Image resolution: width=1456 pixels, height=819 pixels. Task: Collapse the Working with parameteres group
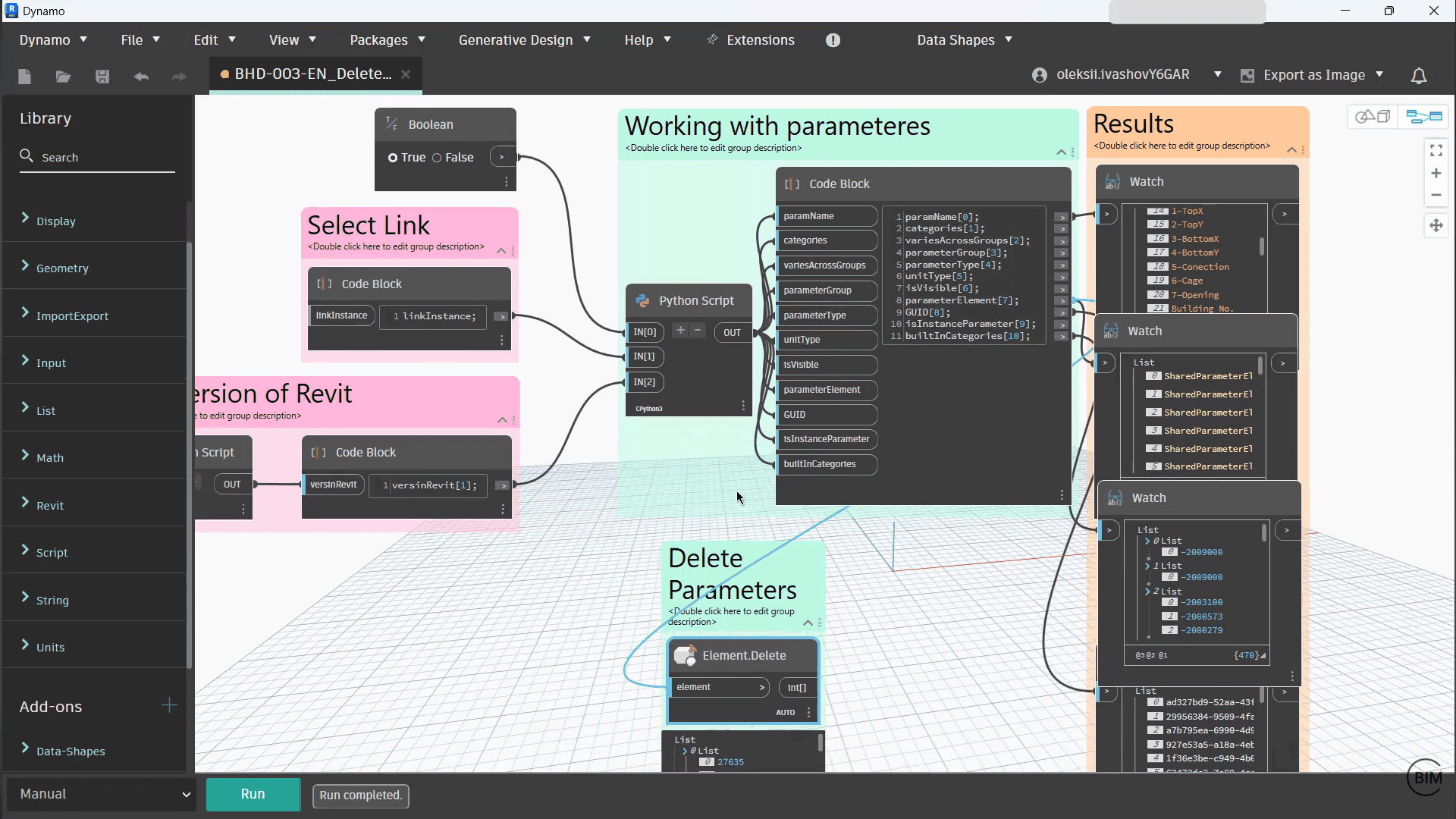(1061, 152)
